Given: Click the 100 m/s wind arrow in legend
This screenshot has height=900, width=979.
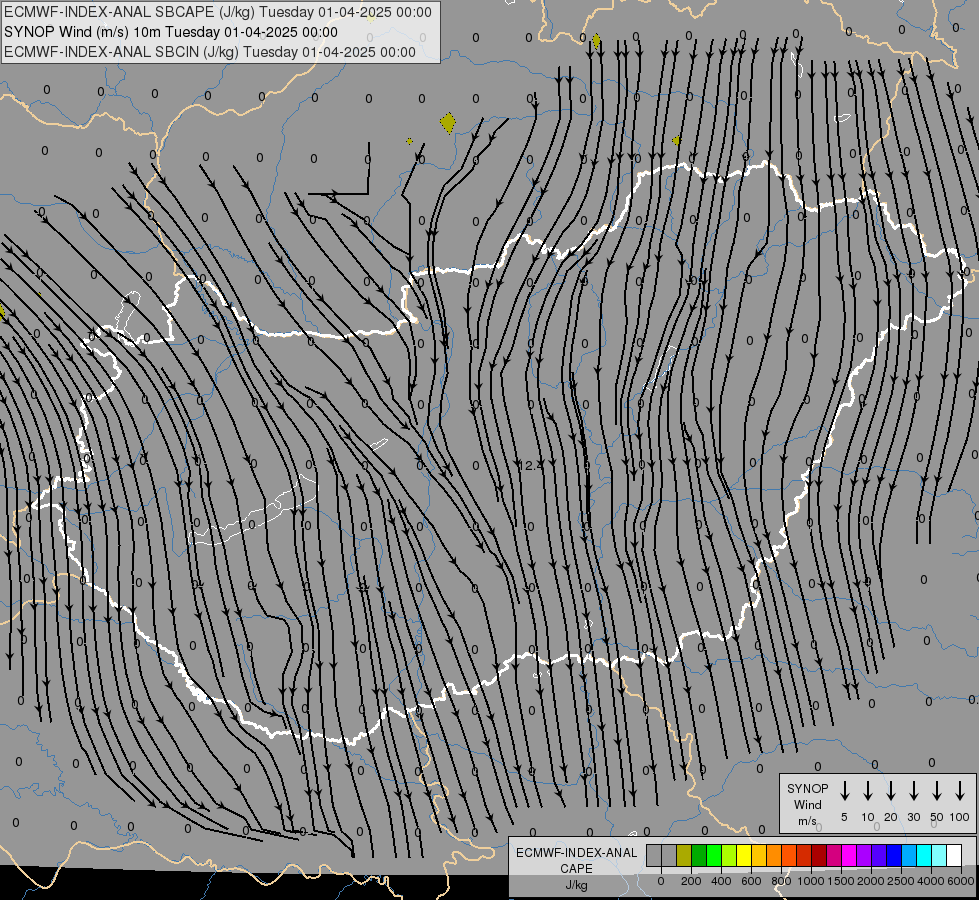Looking at the screenshot, I should [x=960, y=791].
